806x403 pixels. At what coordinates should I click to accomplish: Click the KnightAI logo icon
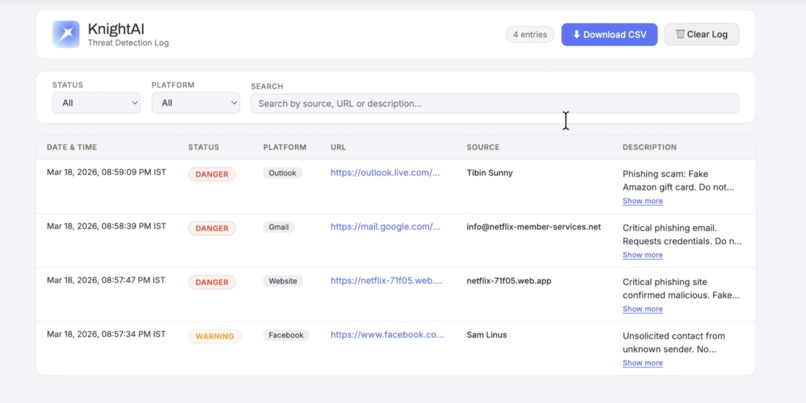pyautogui.click(x=66, y=34)
